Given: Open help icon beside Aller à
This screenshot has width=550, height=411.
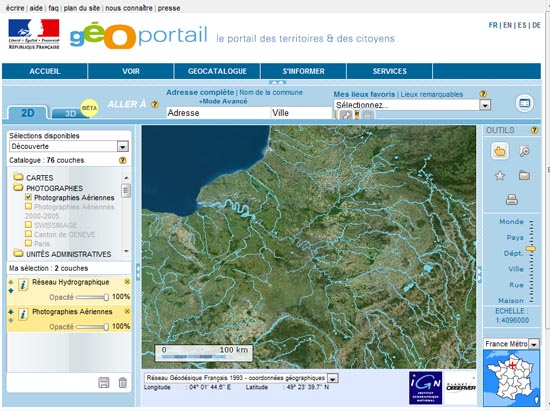Looking at the screenshot, I should pyautogui.click(x=155, y=104).
